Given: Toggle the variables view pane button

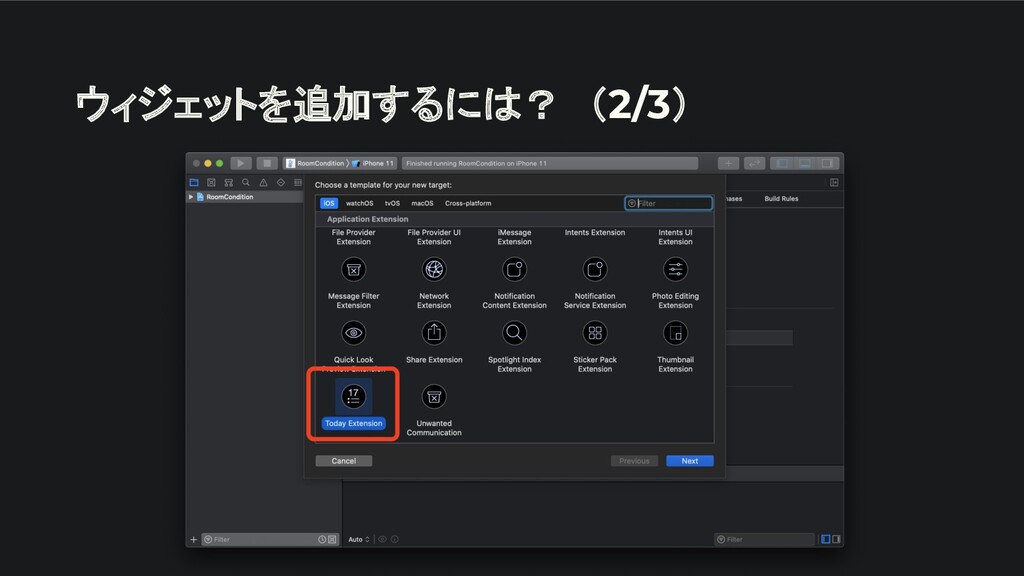Looking at the screenshot, I should tap(825, 539).
